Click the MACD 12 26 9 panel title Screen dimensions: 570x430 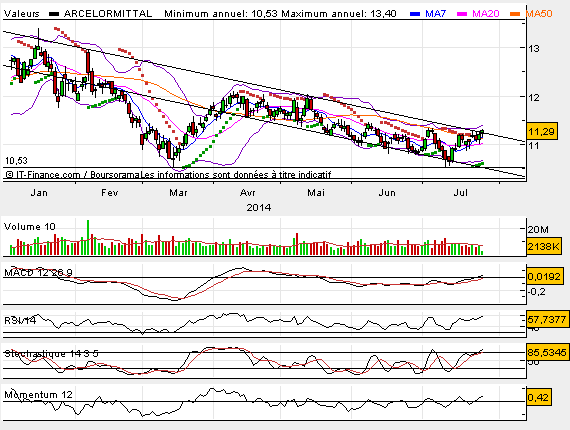pyautogui.click(x=38, y=272)
